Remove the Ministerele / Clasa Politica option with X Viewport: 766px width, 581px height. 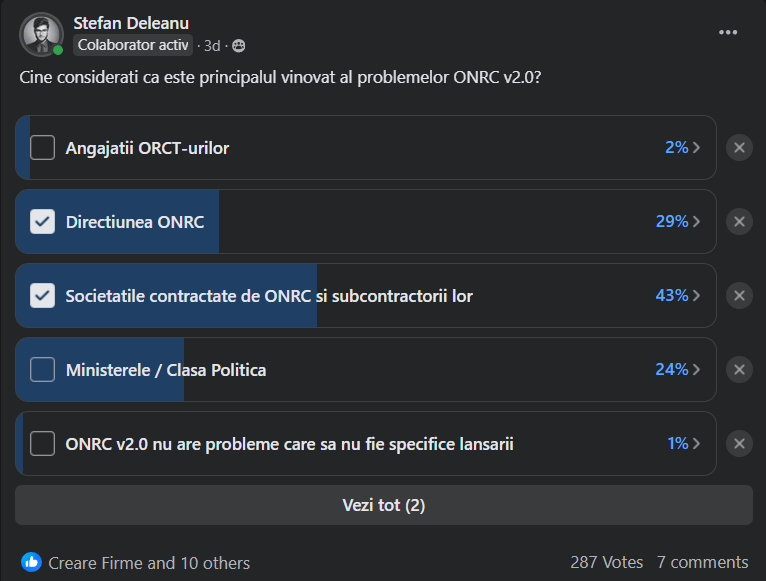pyautogui.click(x=739, y=370)
